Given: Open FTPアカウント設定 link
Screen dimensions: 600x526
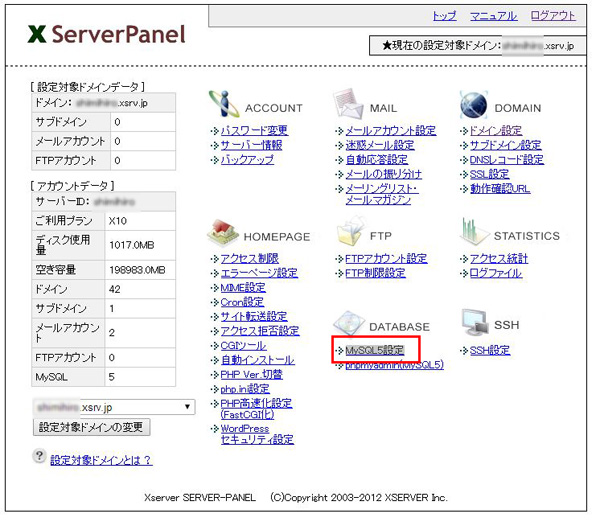Looking at the screenshot, I should point(386,259).
